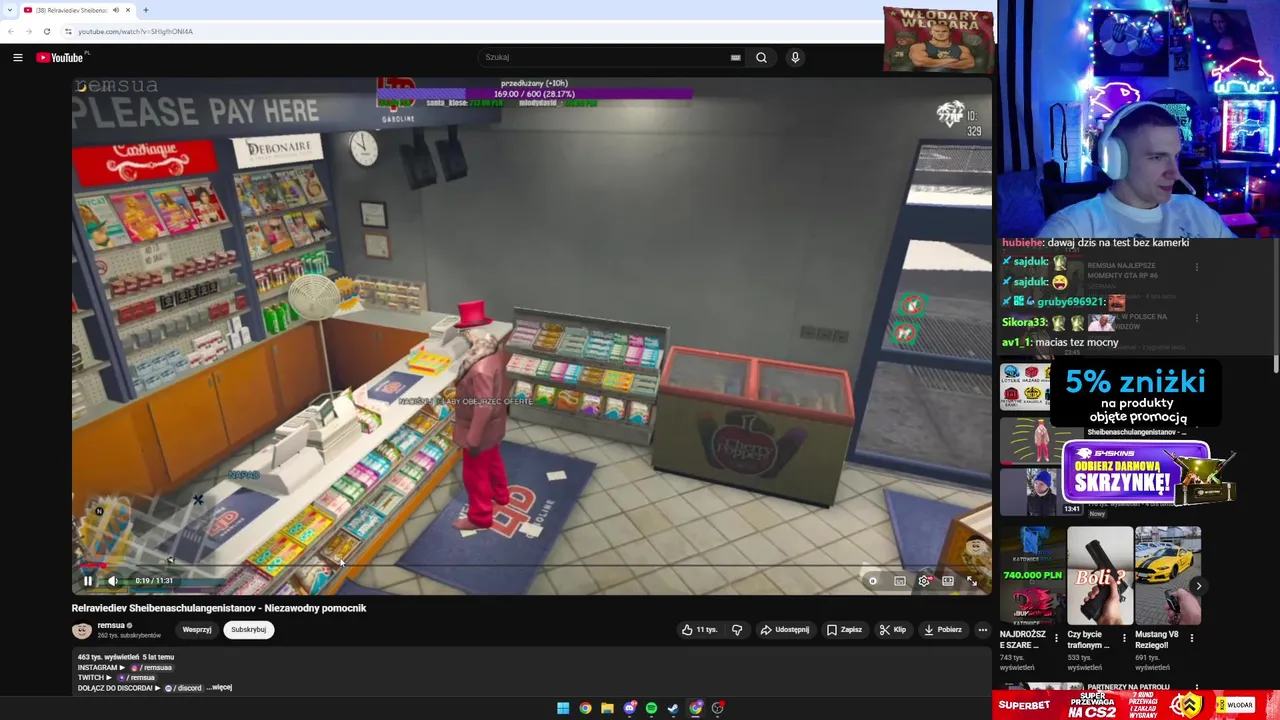This screenshot has height=720, width=1280.
Task: Share the video via Udostępnij
Action: (x=785, y=630)
